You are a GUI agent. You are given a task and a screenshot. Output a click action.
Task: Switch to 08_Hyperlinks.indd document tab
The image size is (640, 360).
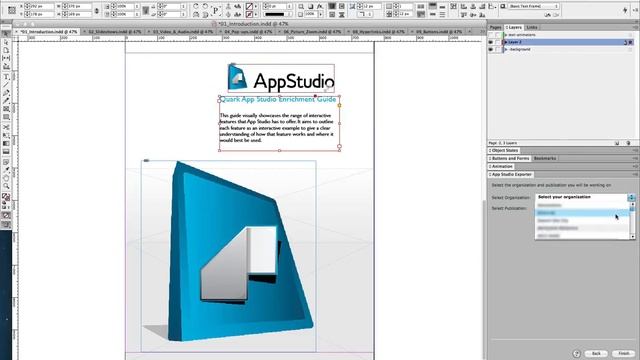pyautogui.click(x=378, y=31)
